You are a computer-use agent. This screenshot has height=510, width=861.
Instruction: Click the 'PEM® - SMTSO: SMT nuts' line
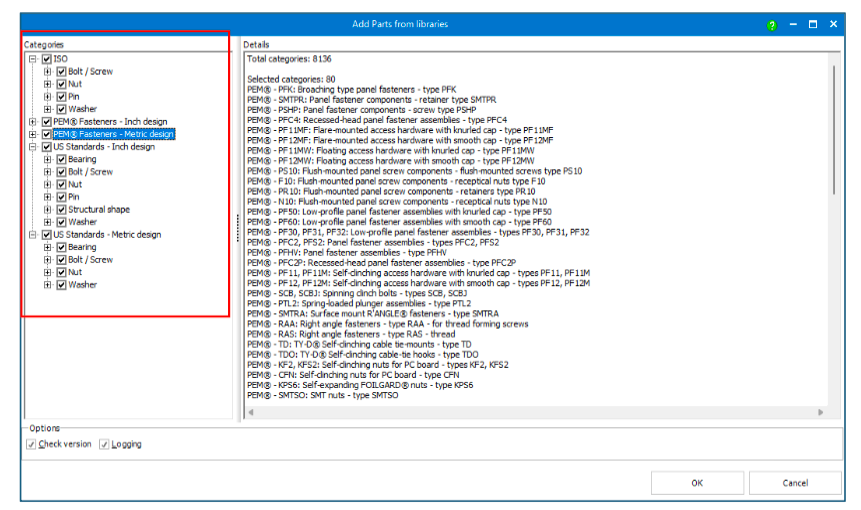tap(322, 395)
